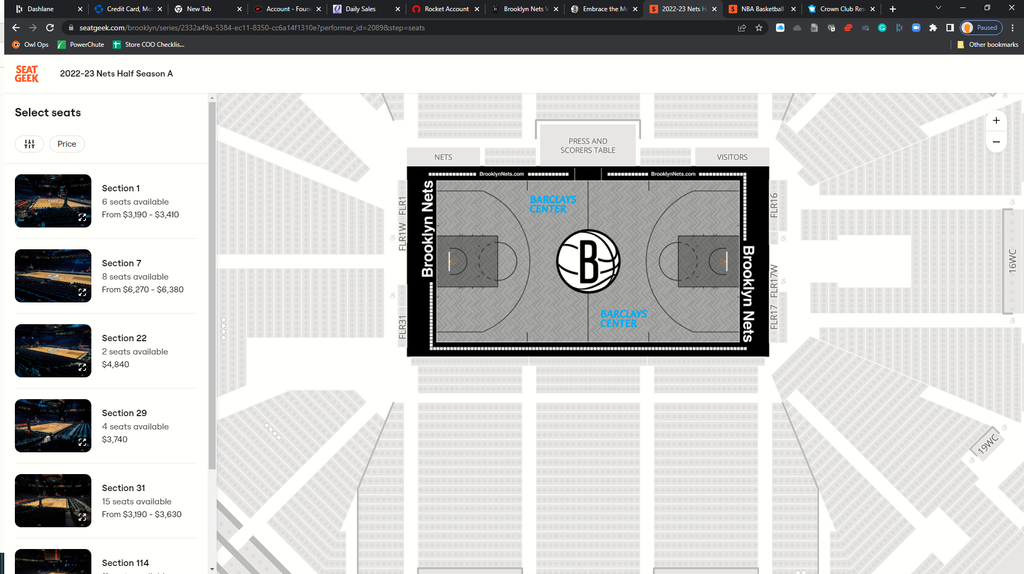Open the Other bookmarks folder
Image resolution: width=1024 pixels, height=574 pixels.
click(x=987, y=44)
